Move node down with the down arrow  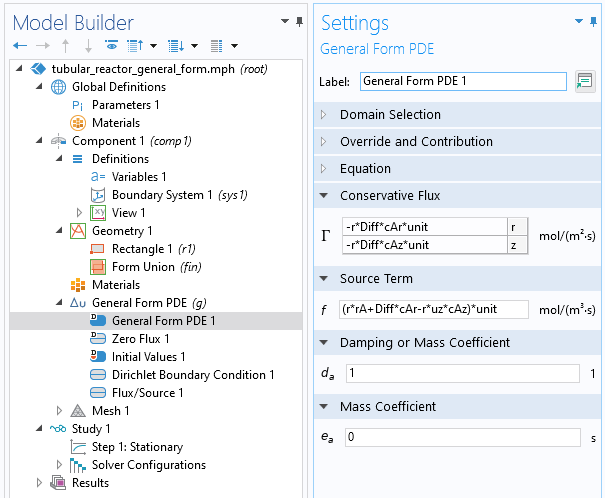pyautogui.click(x=88, y=46)
